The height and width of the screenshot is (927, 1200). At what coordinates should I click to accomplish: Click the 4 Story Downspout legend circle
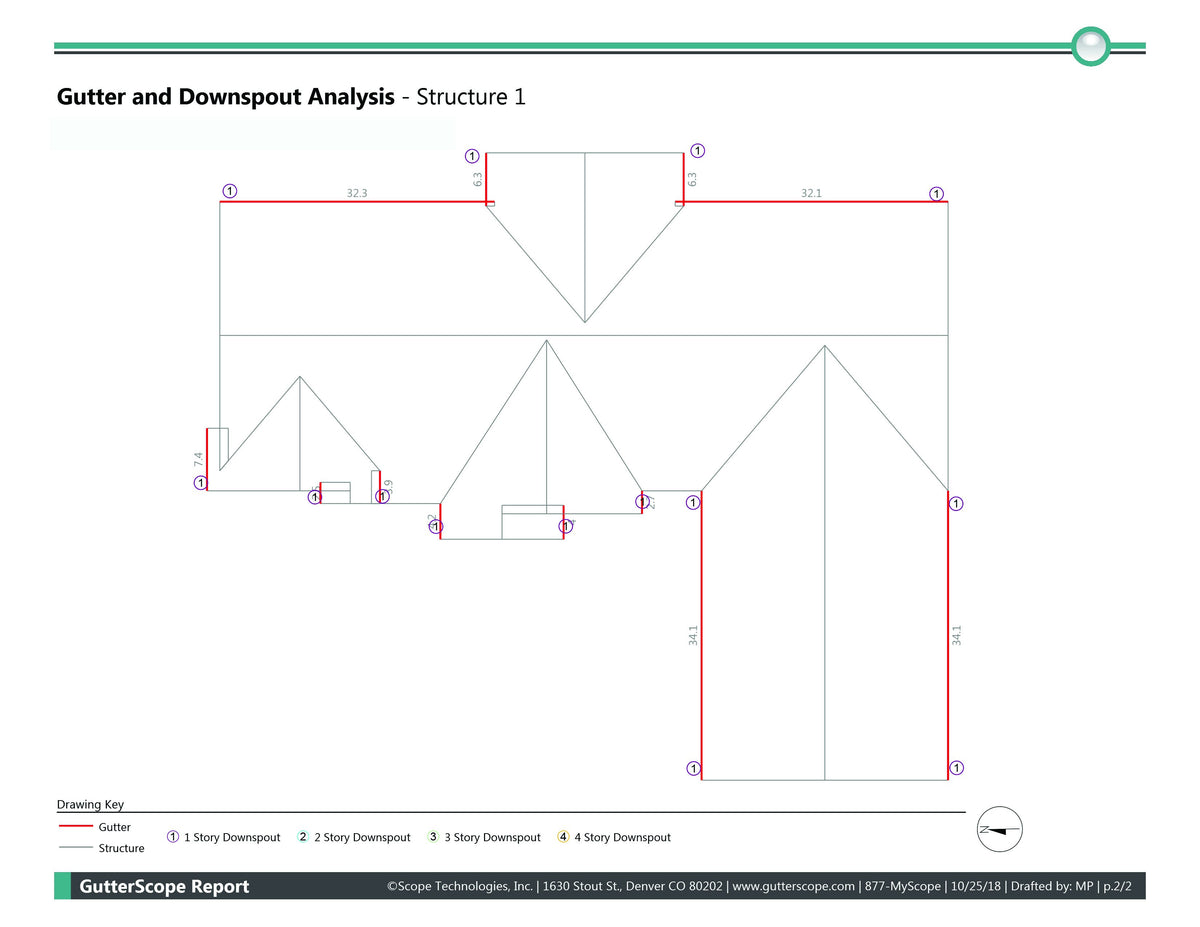point(563,837)
